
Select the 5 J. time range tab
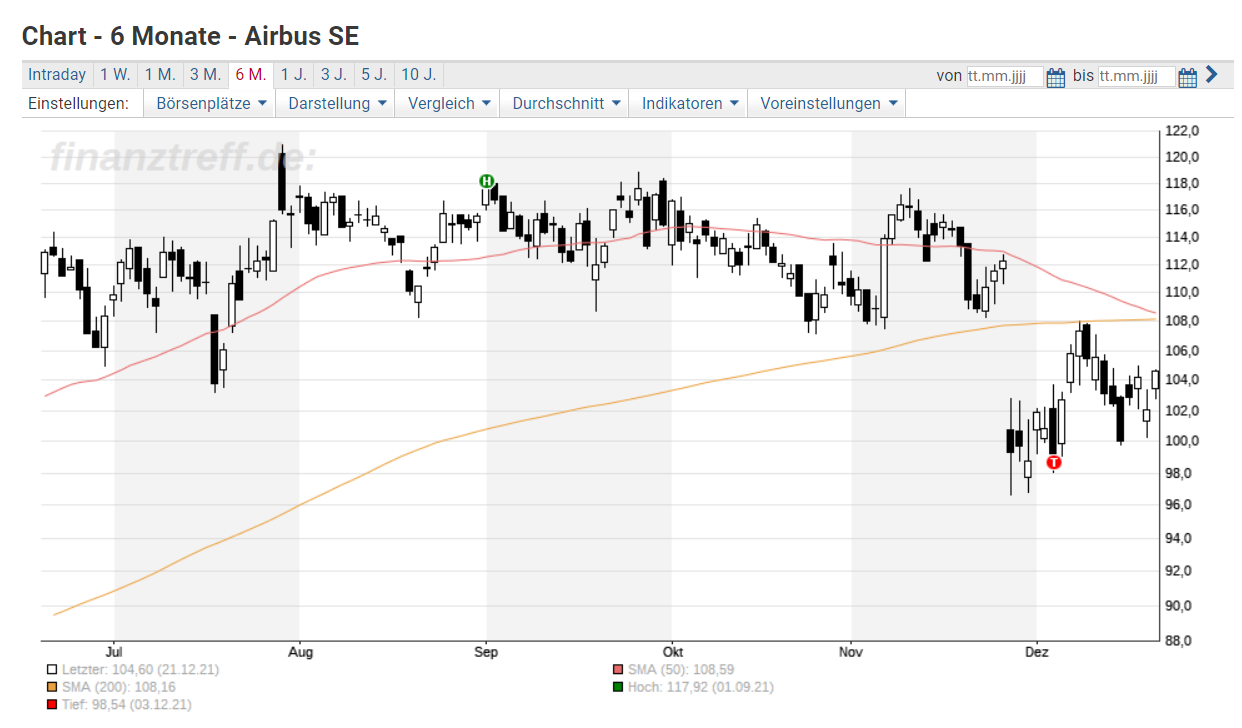(374, 75)
